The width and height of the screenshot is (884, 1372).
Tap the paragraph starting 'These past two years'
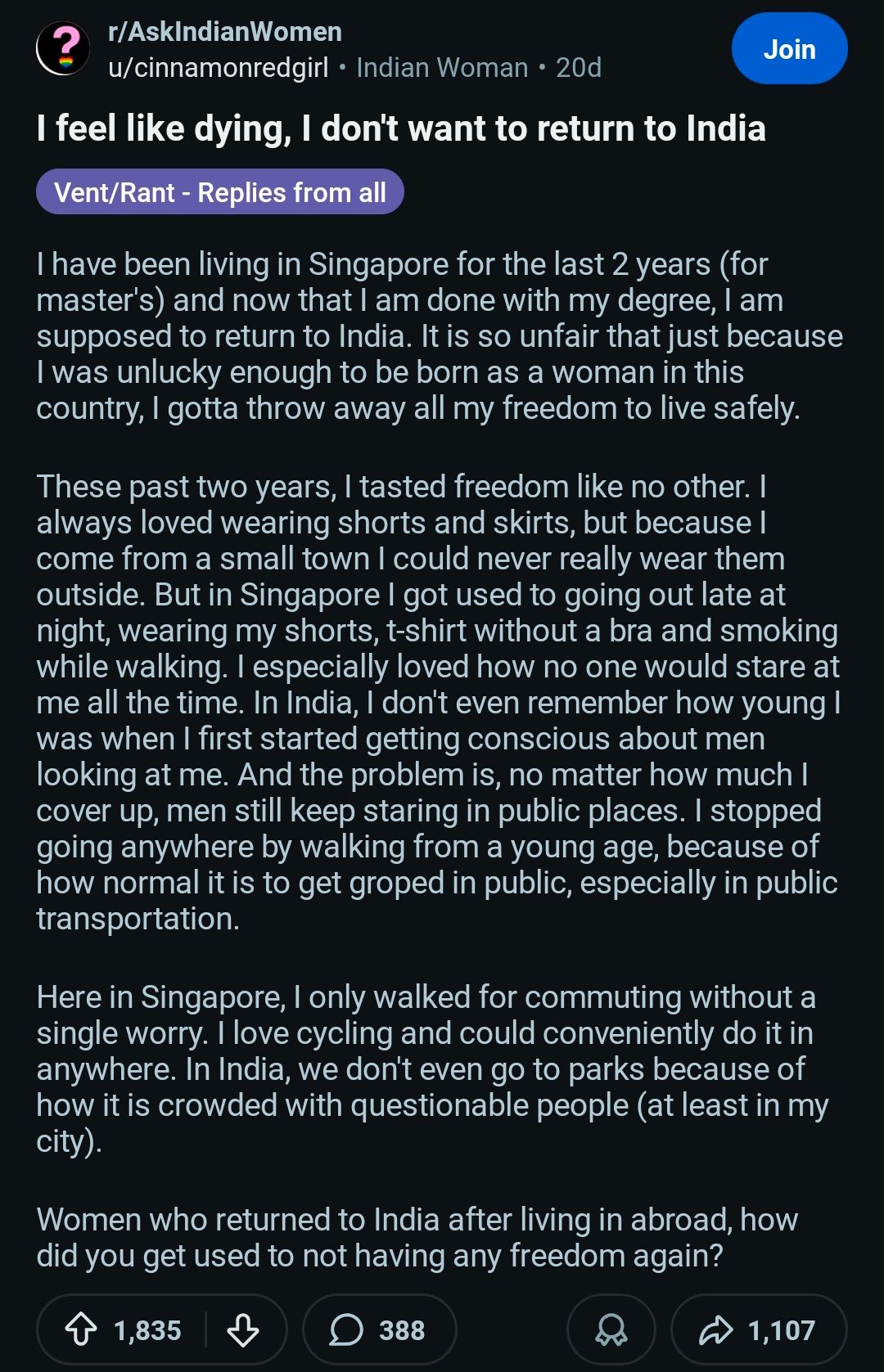coord(440,702)
